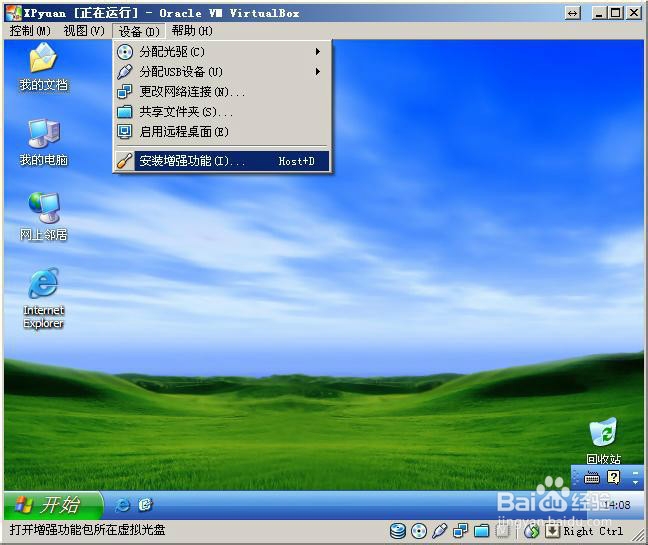Close the open 设备 menu via its title
The width and height of the screenshot is (648, 545).
(139, 31)
